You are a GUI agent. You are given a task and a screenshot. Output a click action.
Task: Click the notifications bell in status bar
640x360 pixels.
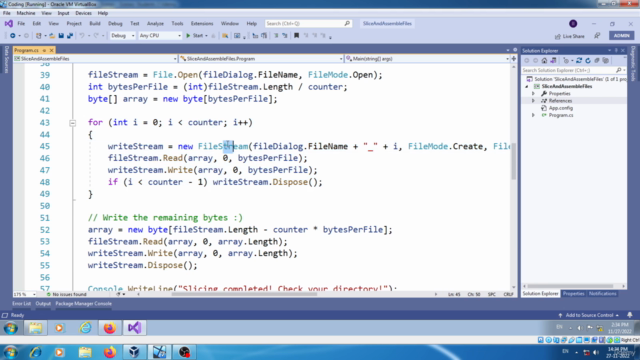pyautogui.click(x=630, y=315)
